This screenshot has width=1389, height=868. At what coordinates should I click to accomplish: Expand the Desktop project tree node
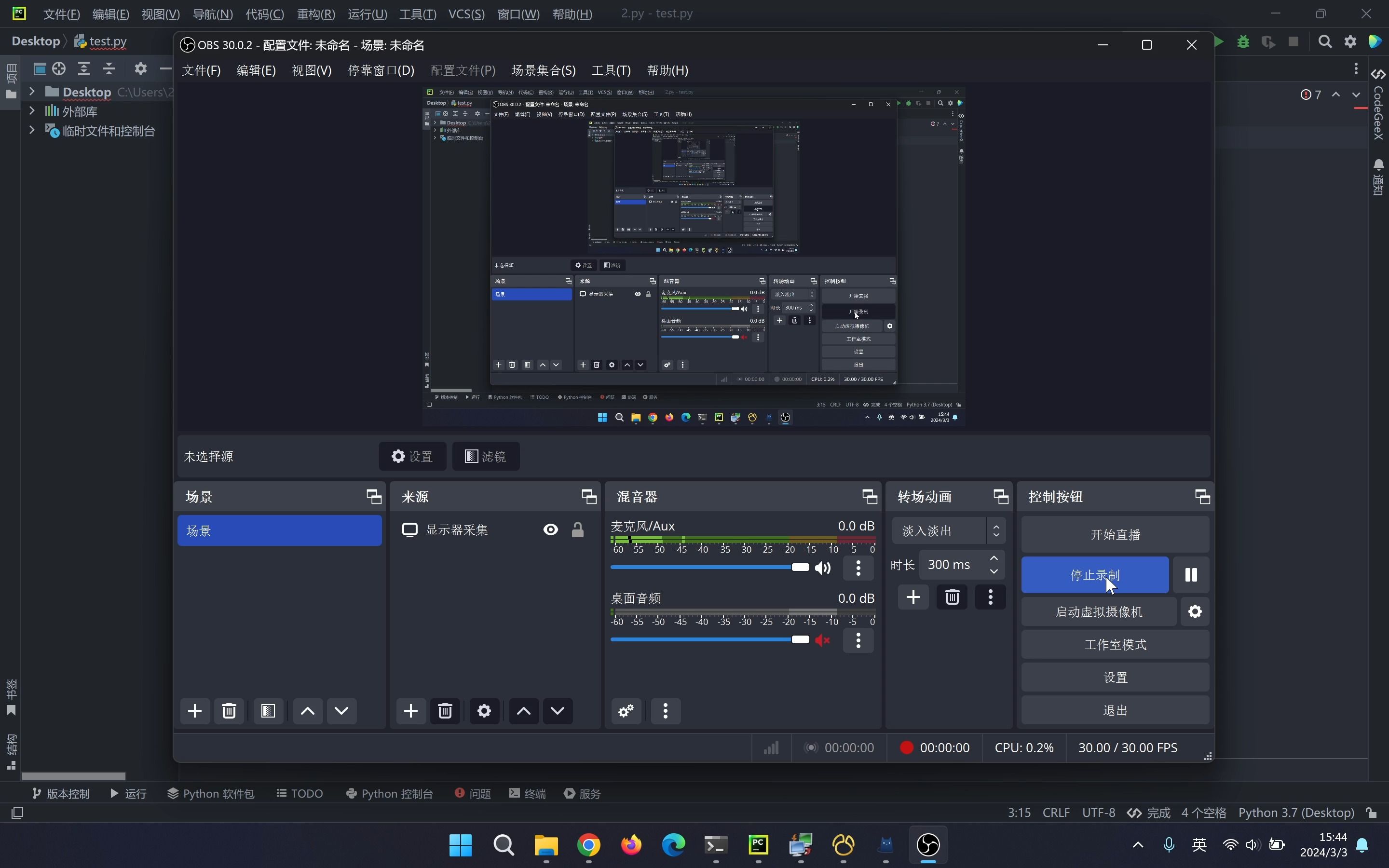(32, 92)
